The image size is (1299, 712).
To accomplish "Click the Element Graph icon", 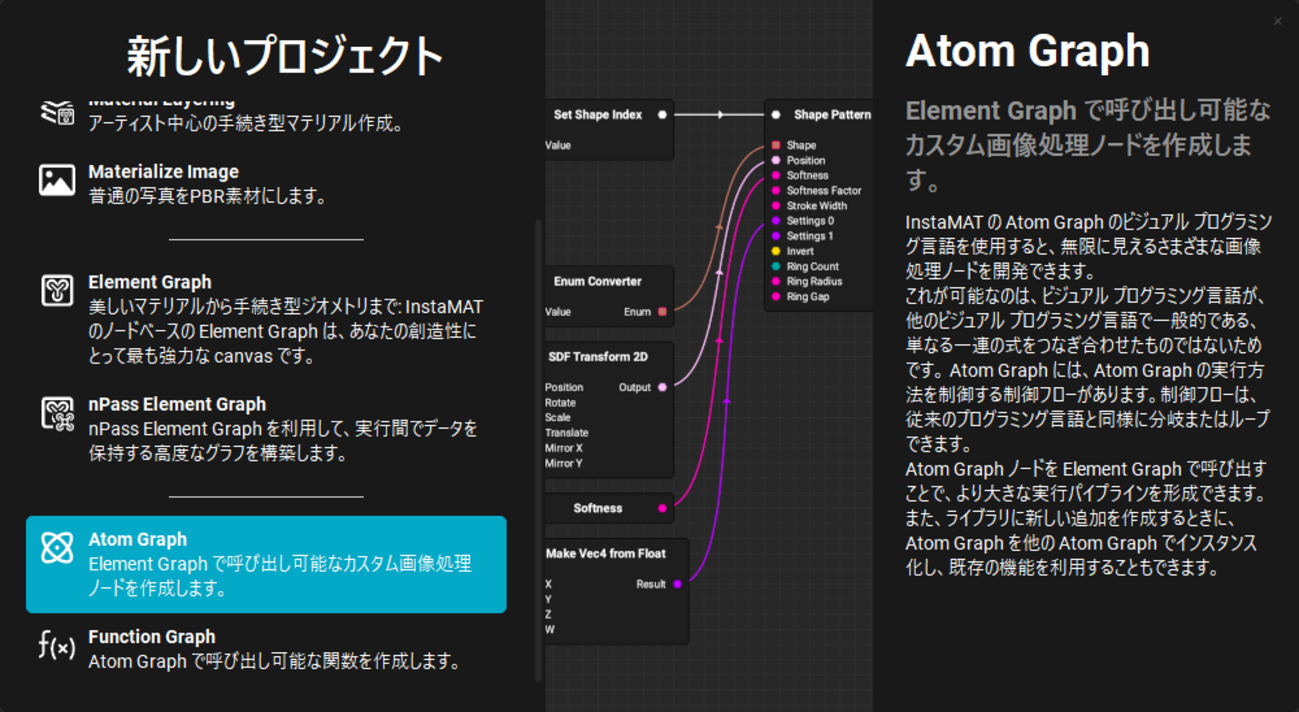I will [x=57, y=290].
